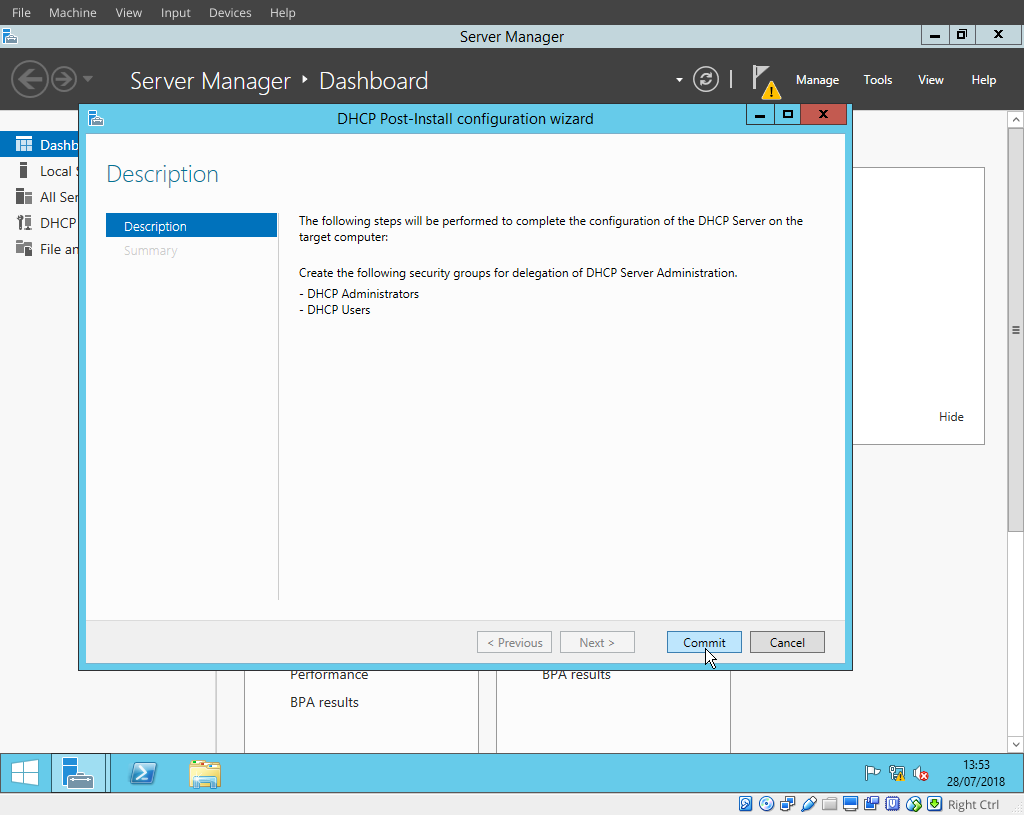Click Right Ctrl host key label
The image size is (1024, 815).
tap(973, 805)
